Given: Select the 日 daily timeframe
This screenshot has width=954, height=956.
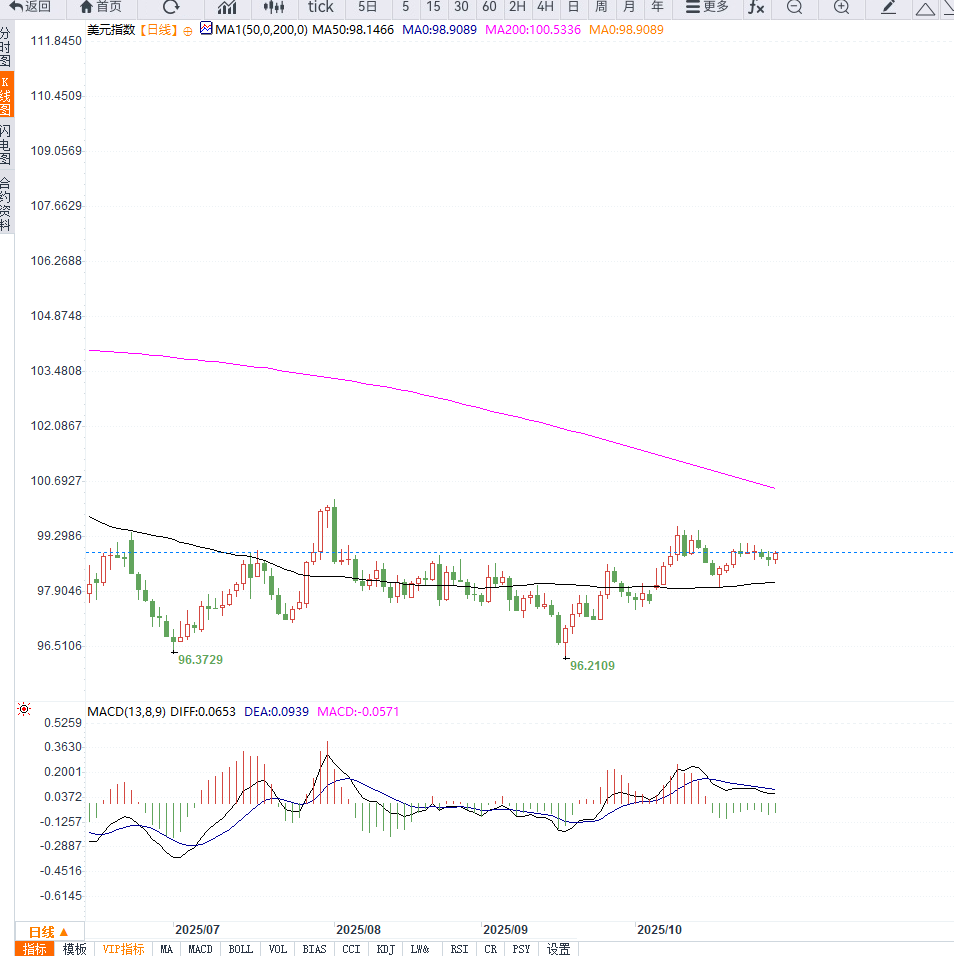Looking at the screenshot, I should pyautogui.click(x=573, y=7).
